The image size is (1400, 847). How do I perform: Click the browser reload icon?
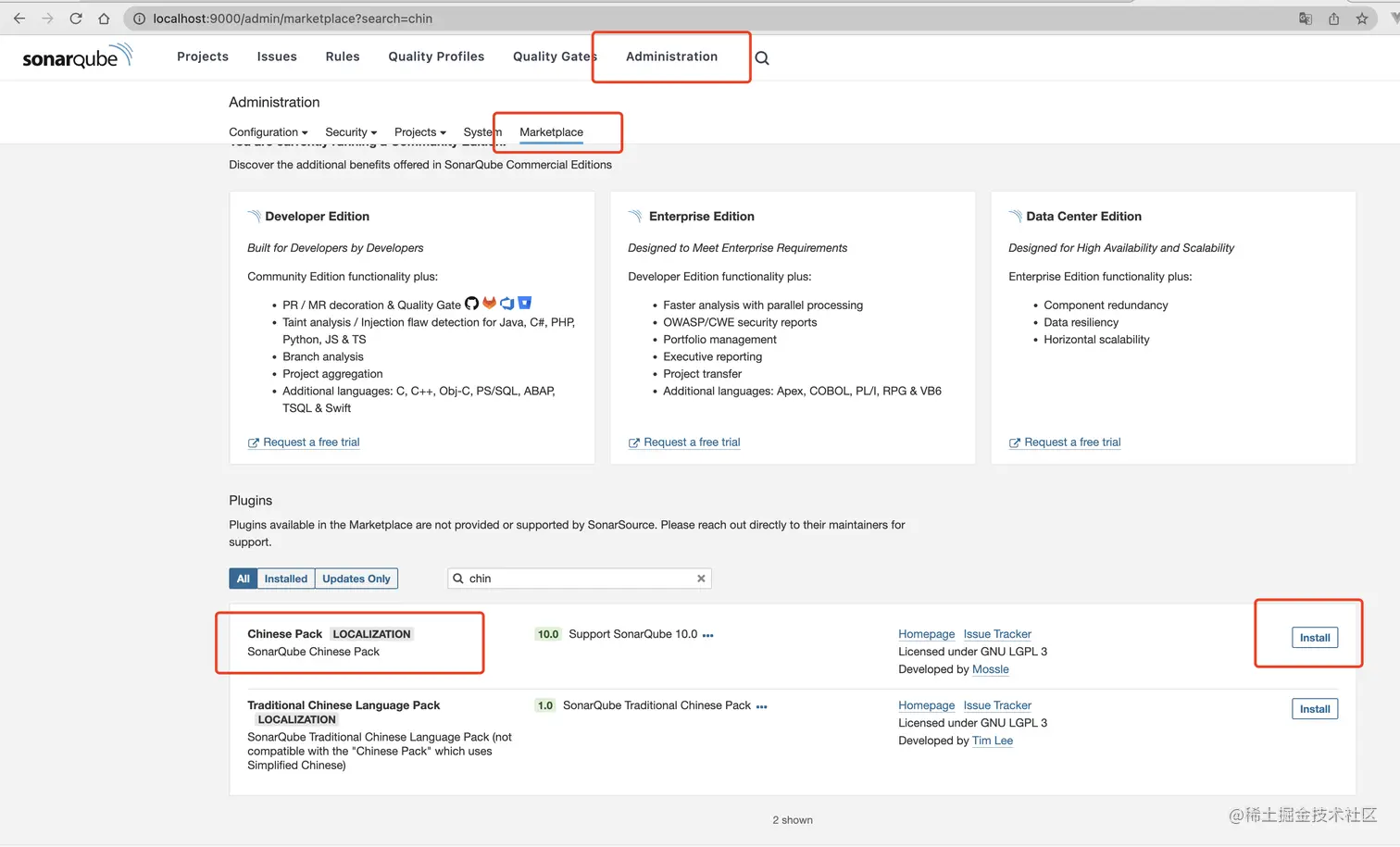point(76,19)
